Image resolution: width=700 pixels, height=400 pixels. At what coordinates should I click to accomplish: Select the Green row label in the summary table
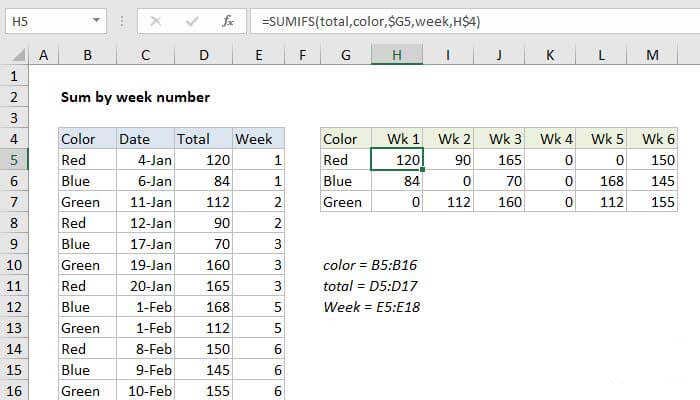345,202
